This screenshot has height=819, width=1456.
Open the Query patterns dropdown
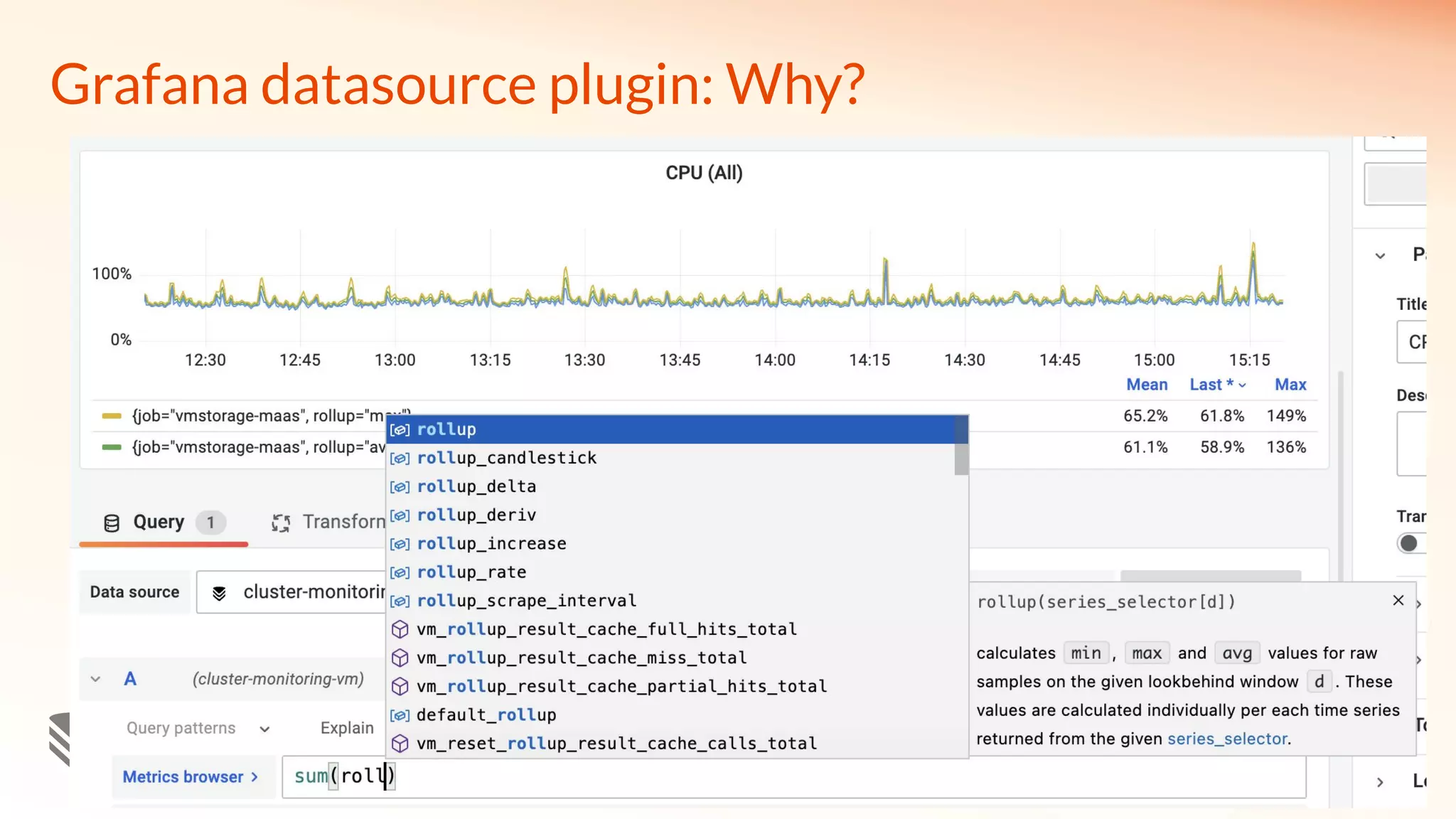198,728
